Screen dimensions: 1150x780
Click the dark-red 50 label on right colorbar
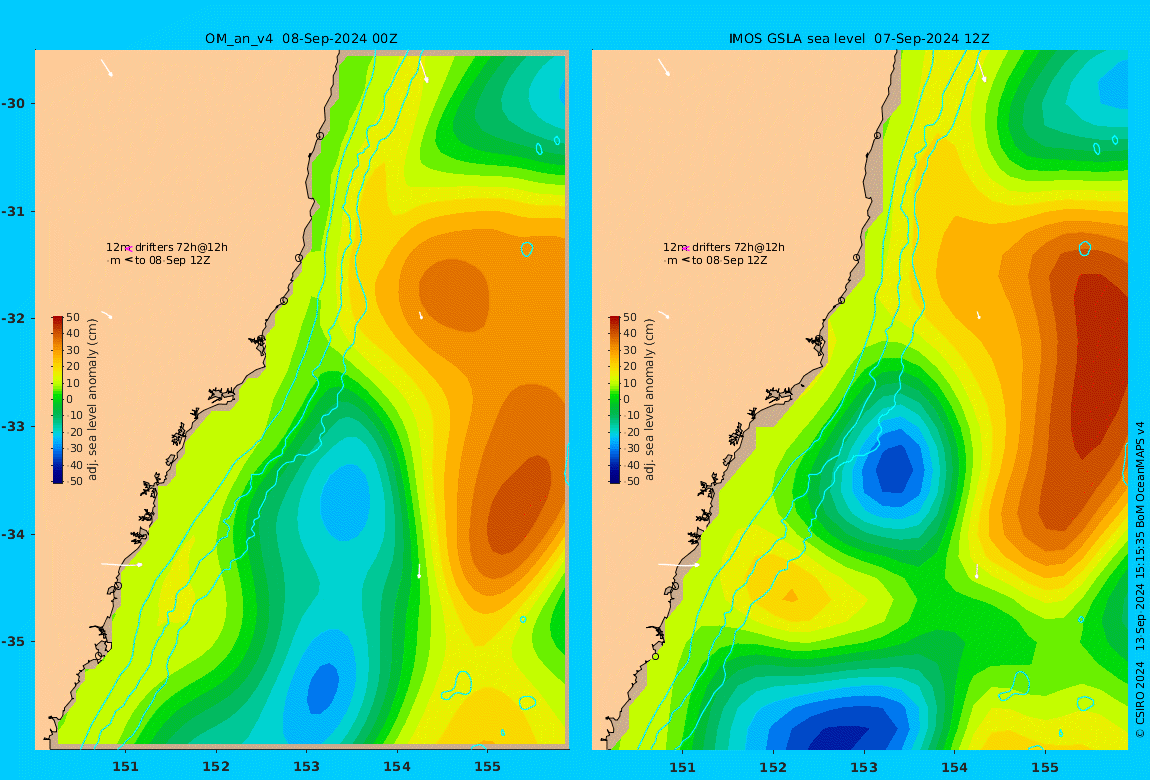[x=630, y=318]
